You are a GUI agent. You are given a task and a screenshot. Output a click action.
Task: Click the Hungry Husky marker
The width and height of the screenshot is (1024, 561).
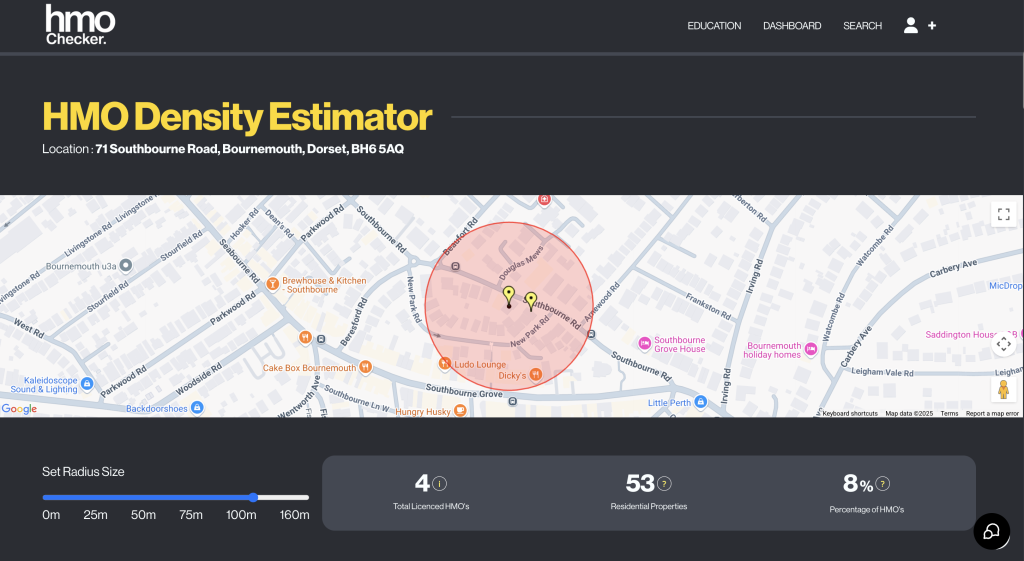pos(460,411)
